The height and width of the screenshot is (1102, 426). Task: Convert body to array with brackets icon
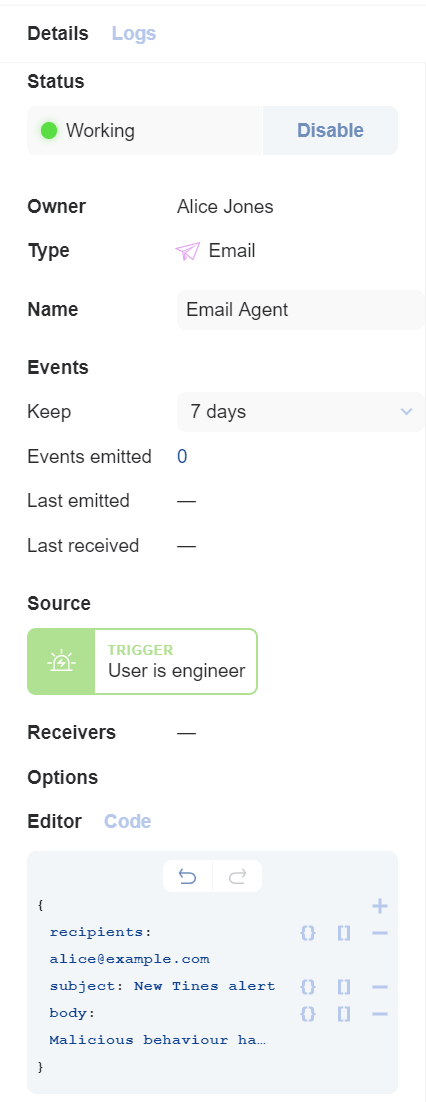tap(344, 1013)
